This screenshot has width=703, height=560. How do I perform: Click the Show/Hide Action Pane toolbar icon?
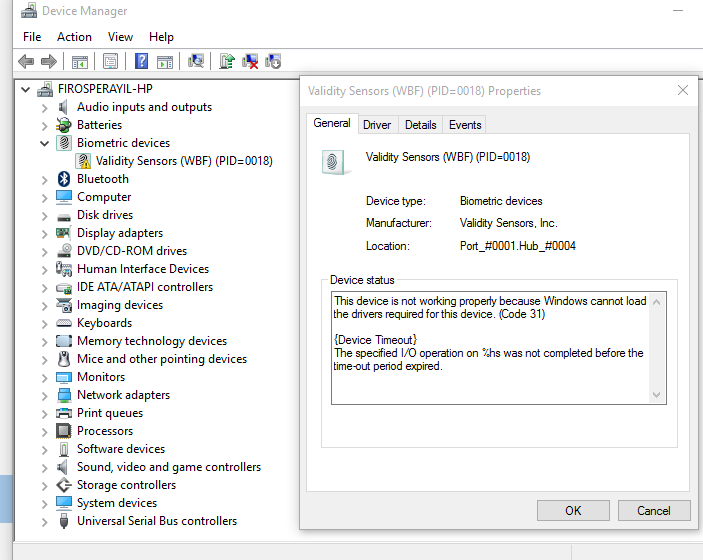click(165, 61)
